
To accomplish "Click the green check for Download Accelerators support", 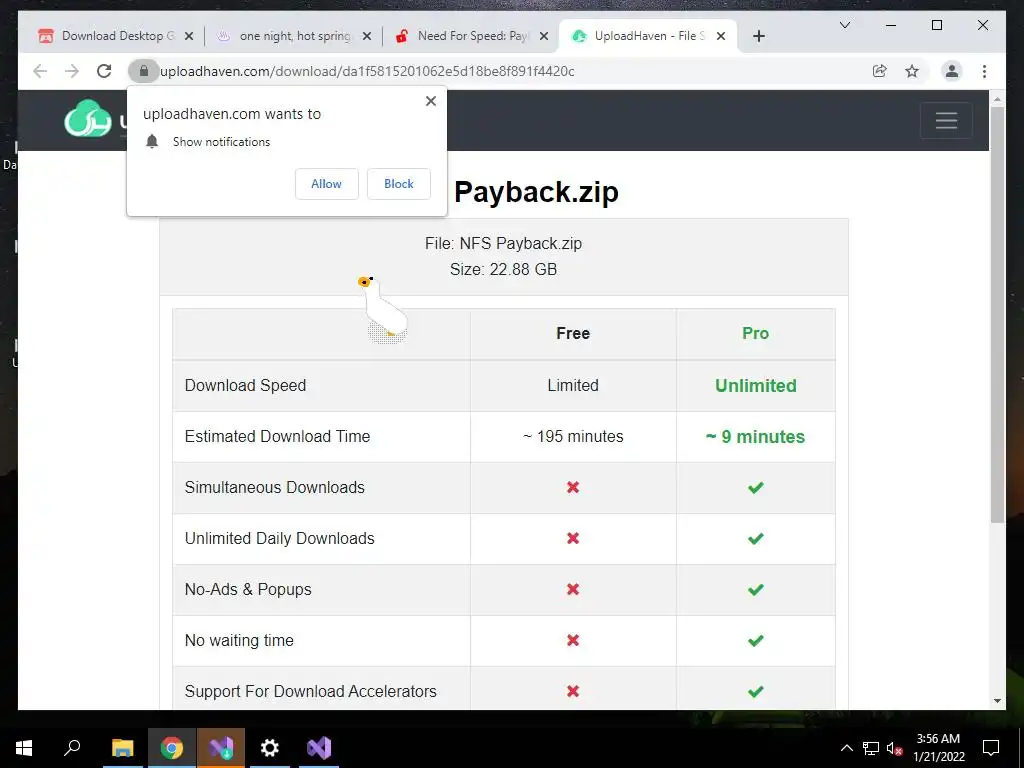I will (756, 691).
